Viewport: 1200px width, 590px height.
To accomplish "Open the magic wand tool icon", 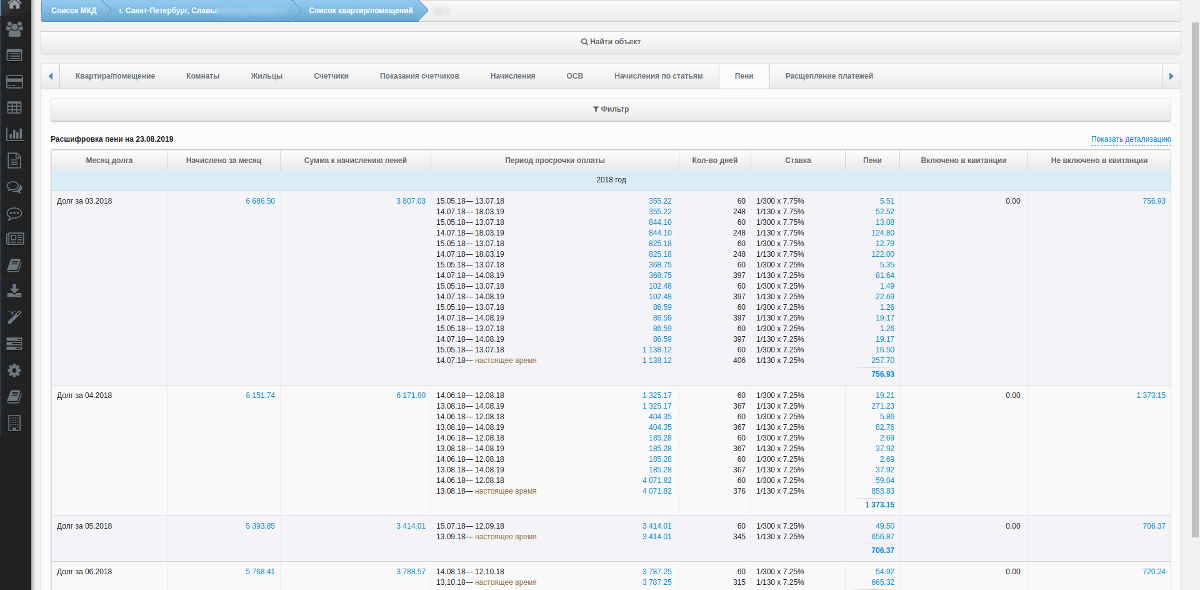I will tap(14, 317).
